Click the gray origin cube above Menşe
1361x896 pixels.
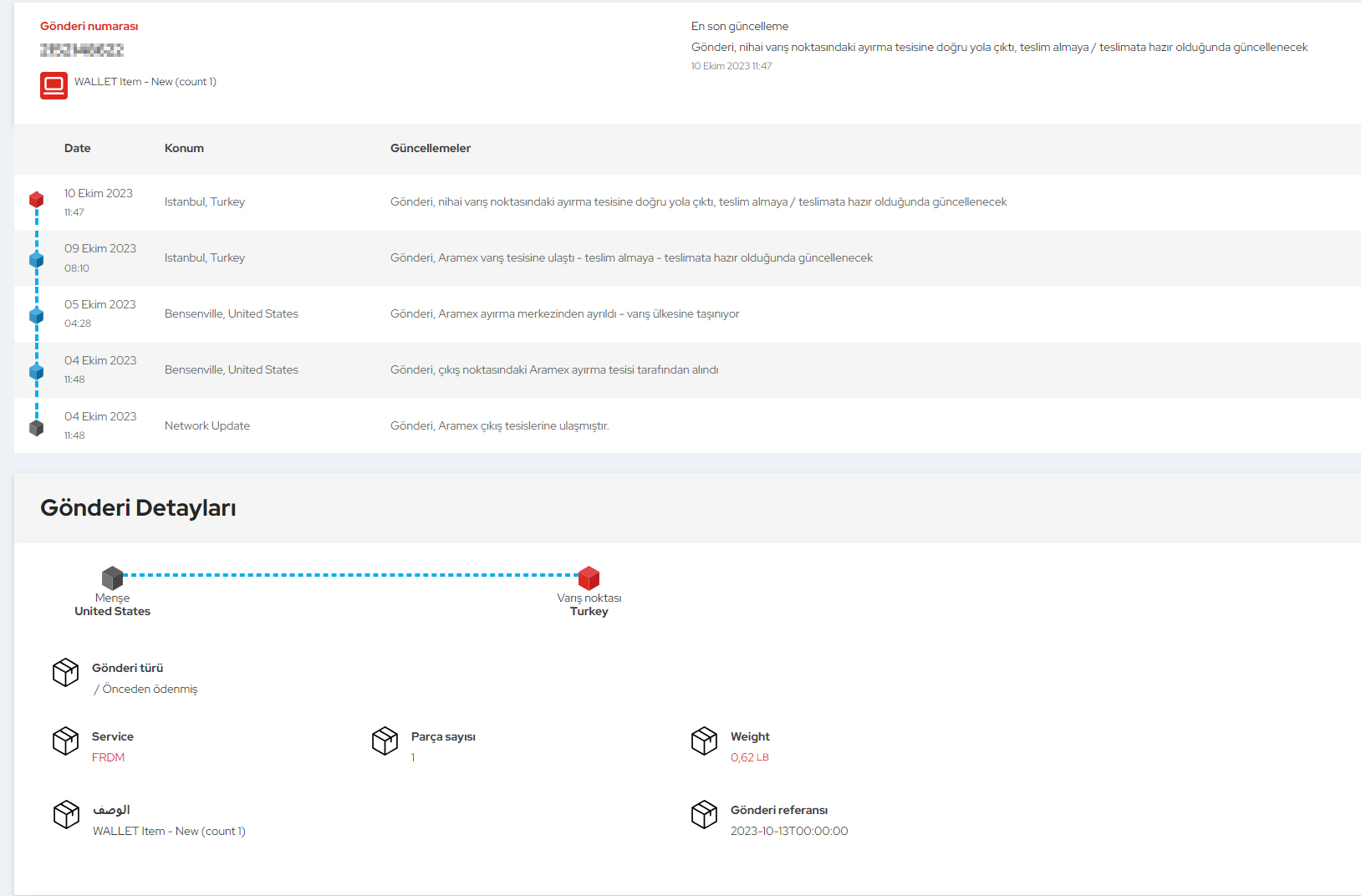(x=112, y=578)
